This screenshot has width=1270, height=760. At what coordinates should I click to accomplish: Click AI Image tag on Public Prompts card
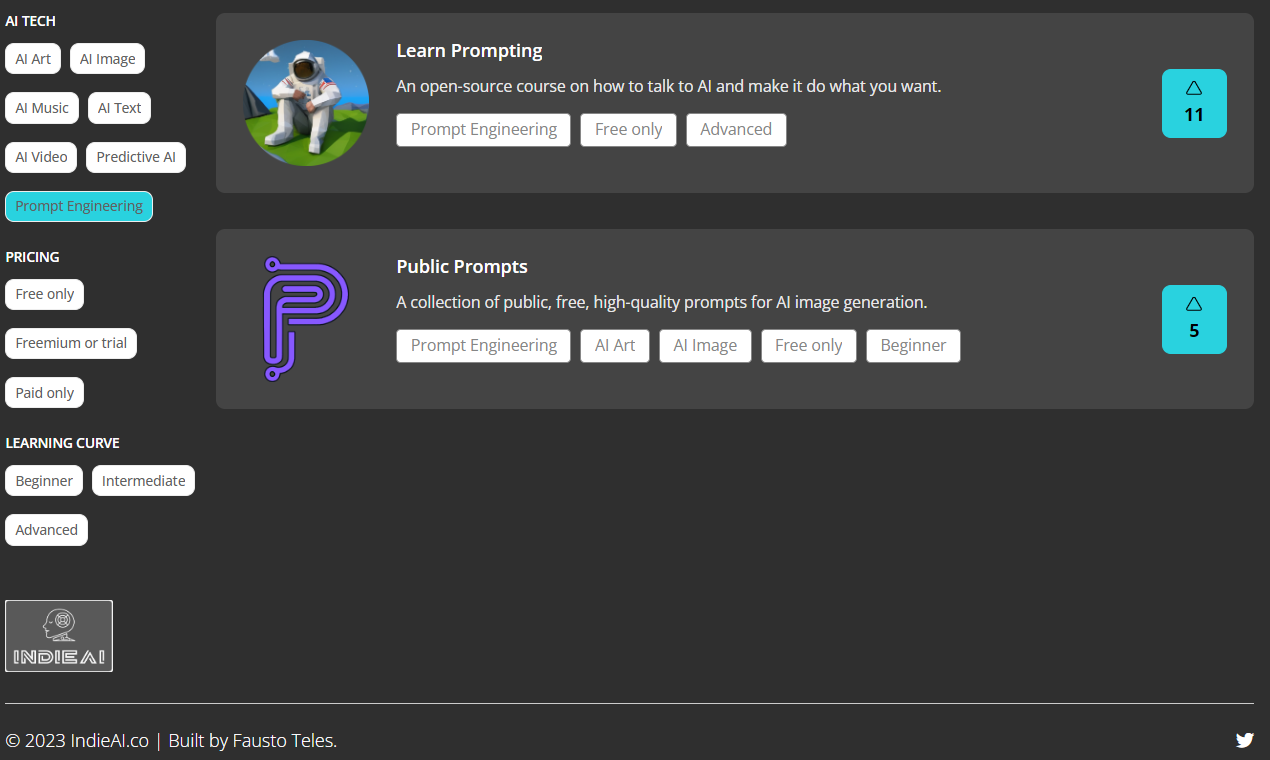pyautogui.click(x=705, y=346)
